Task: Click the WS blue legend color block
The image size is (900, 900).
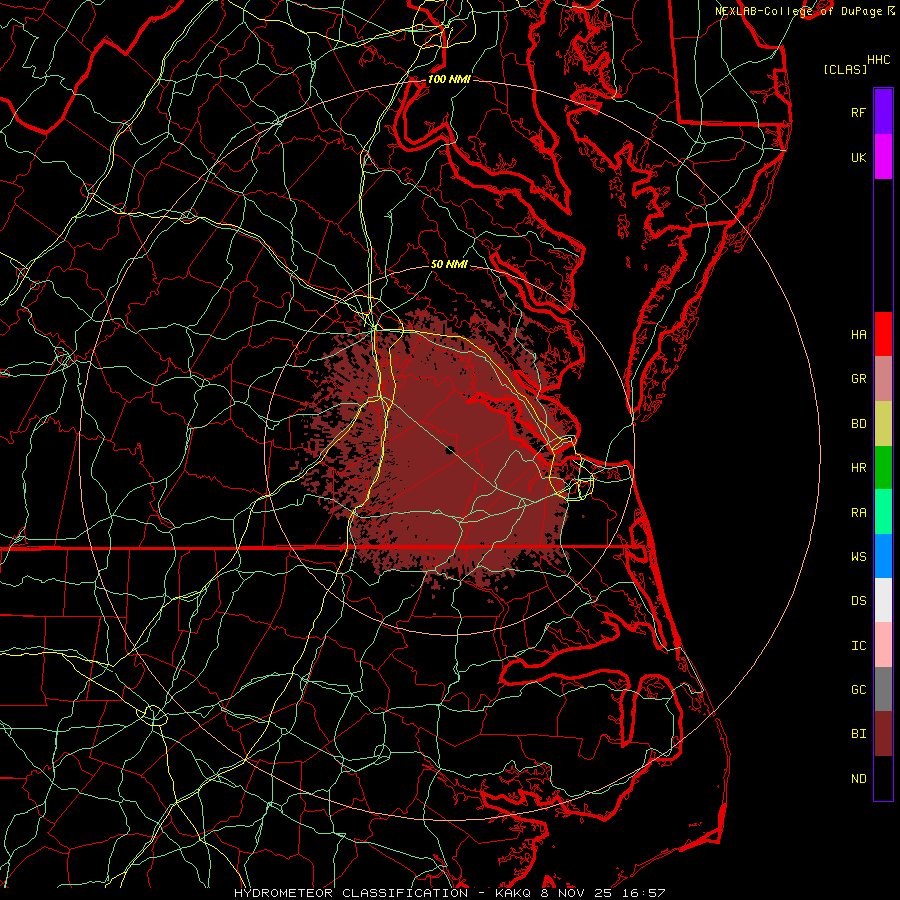Action: tap(883, 556)
